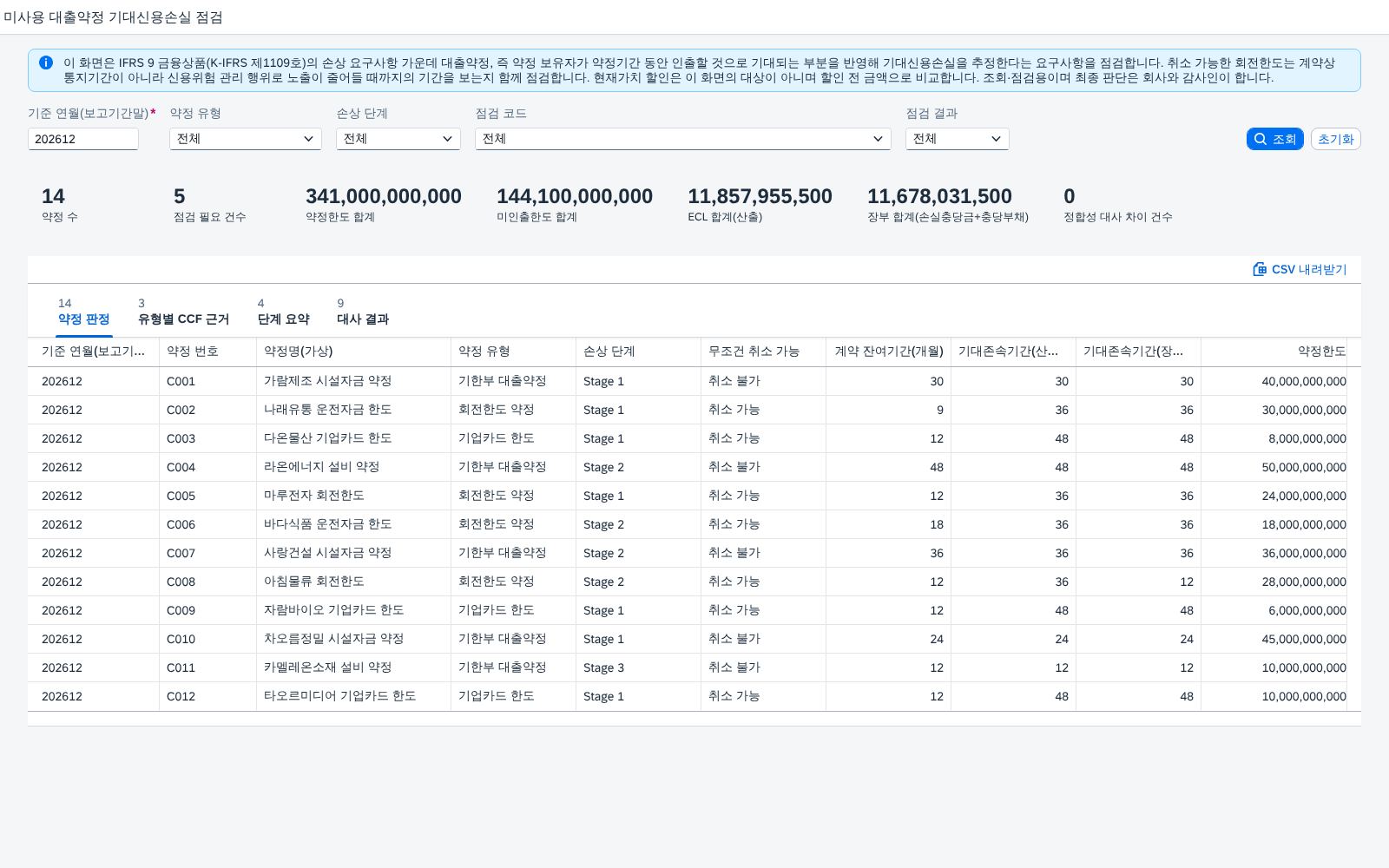The image size is (1389, 868).
Task: Click the 약정 번호 column header
Action: click(208, 352)
